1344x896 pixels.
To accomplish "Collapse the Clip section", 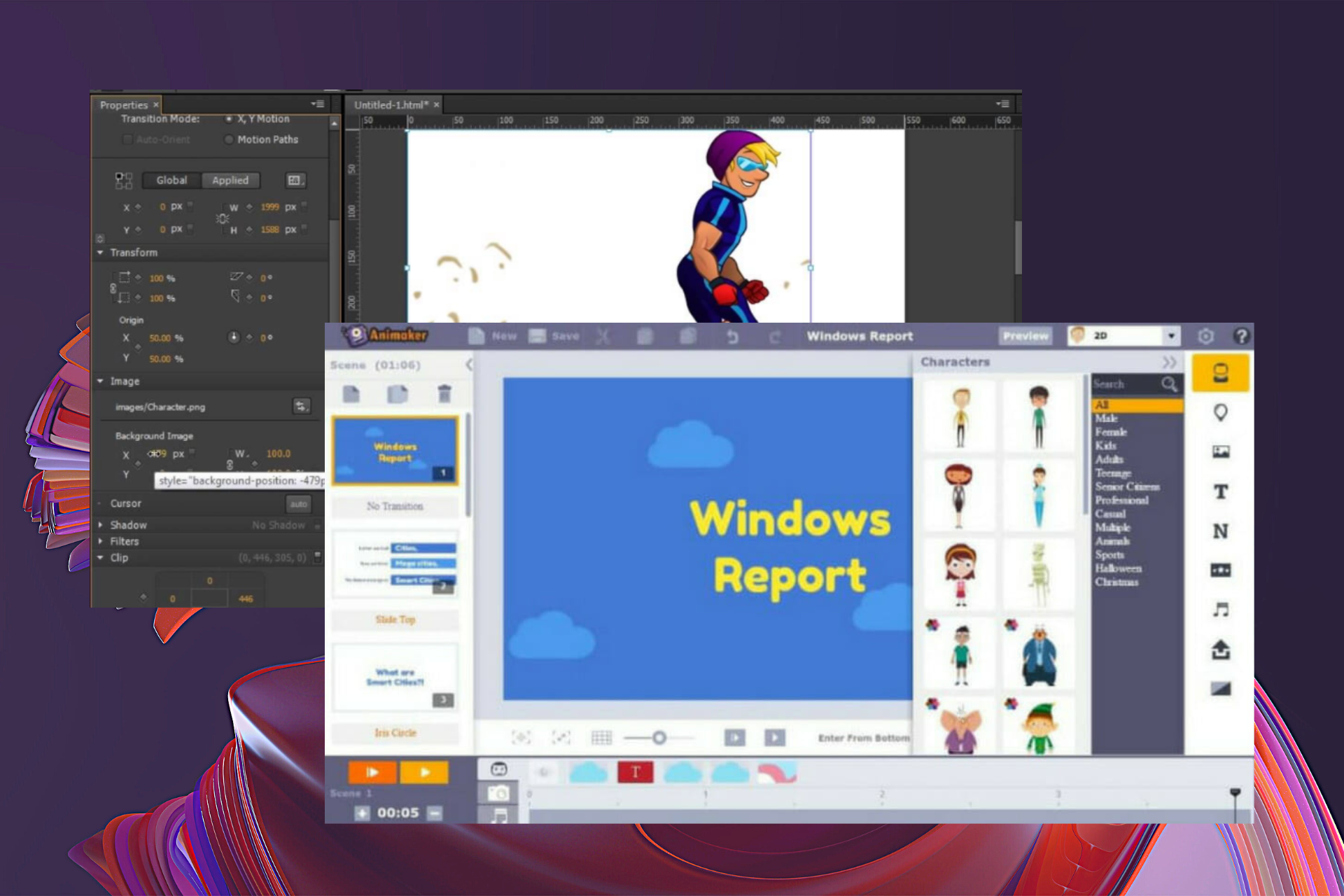I will click(x=100, y=558).
